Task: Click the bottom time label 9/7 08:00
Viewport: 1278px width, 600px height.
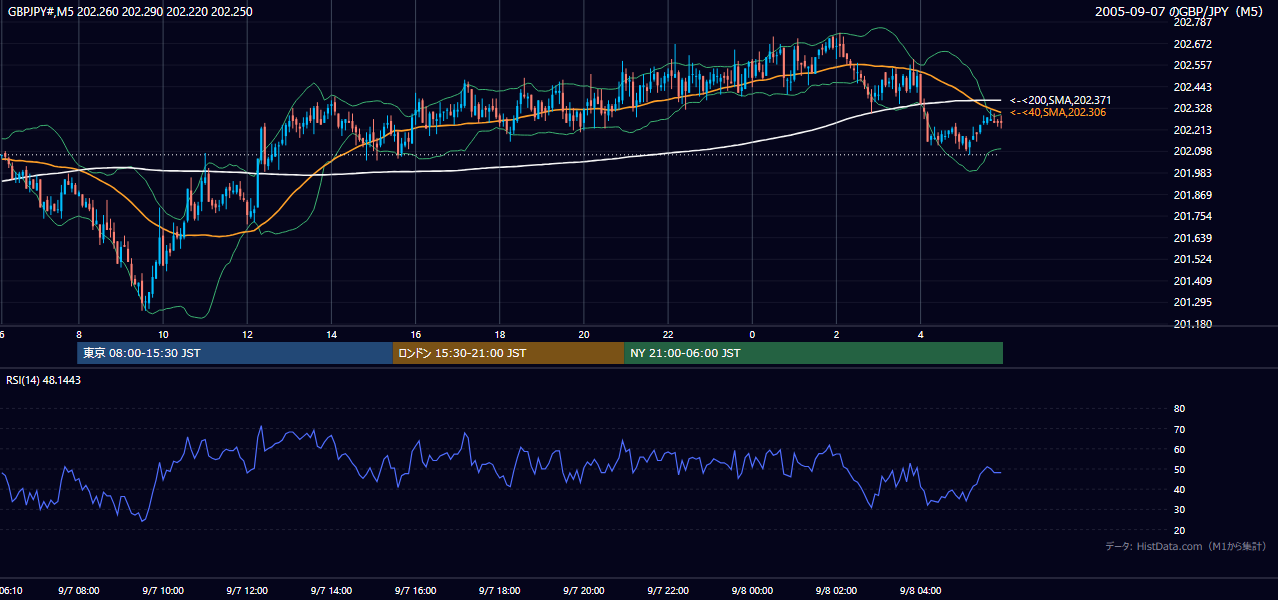Action: click(78, 591)
